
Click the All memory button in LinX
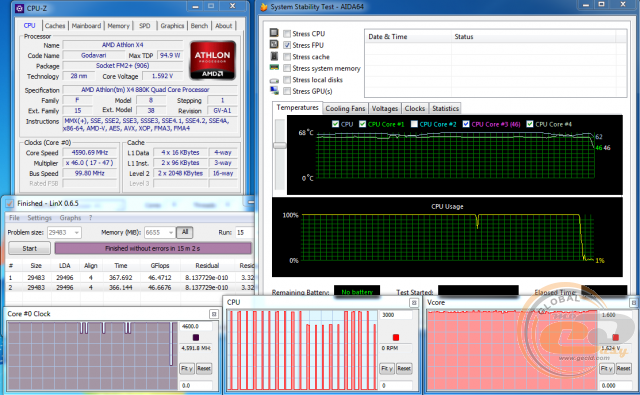point(185,232)
